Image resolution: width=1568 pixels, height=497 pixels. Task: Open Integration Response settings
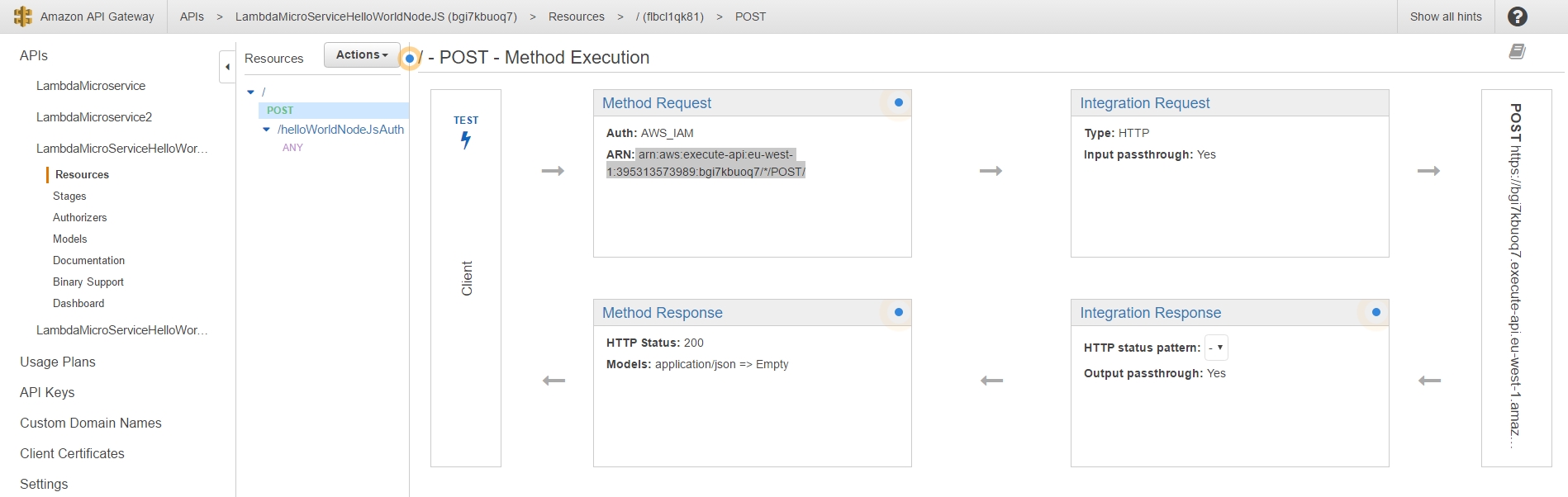click(x=1151, y=313)
